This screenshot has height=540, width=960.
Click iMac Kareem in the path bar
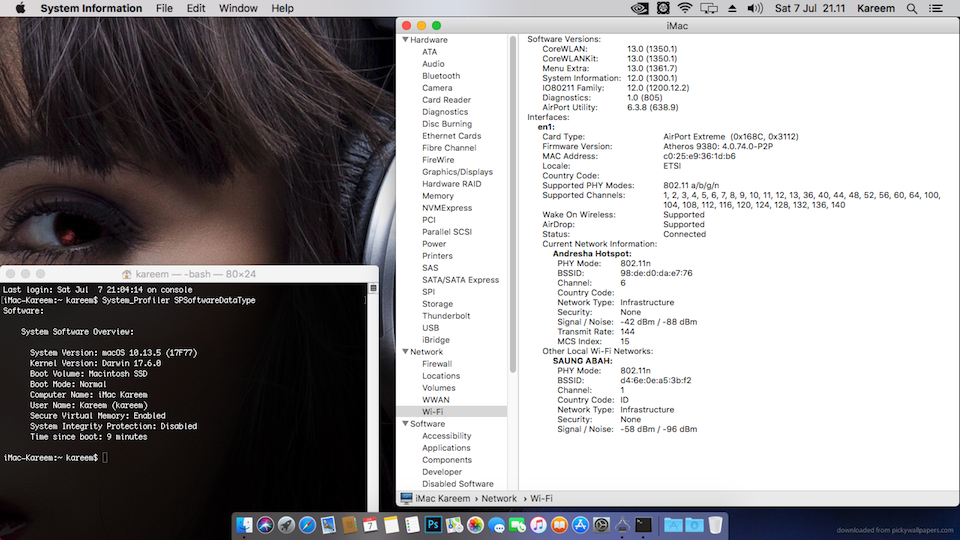[x=443, y=498]
